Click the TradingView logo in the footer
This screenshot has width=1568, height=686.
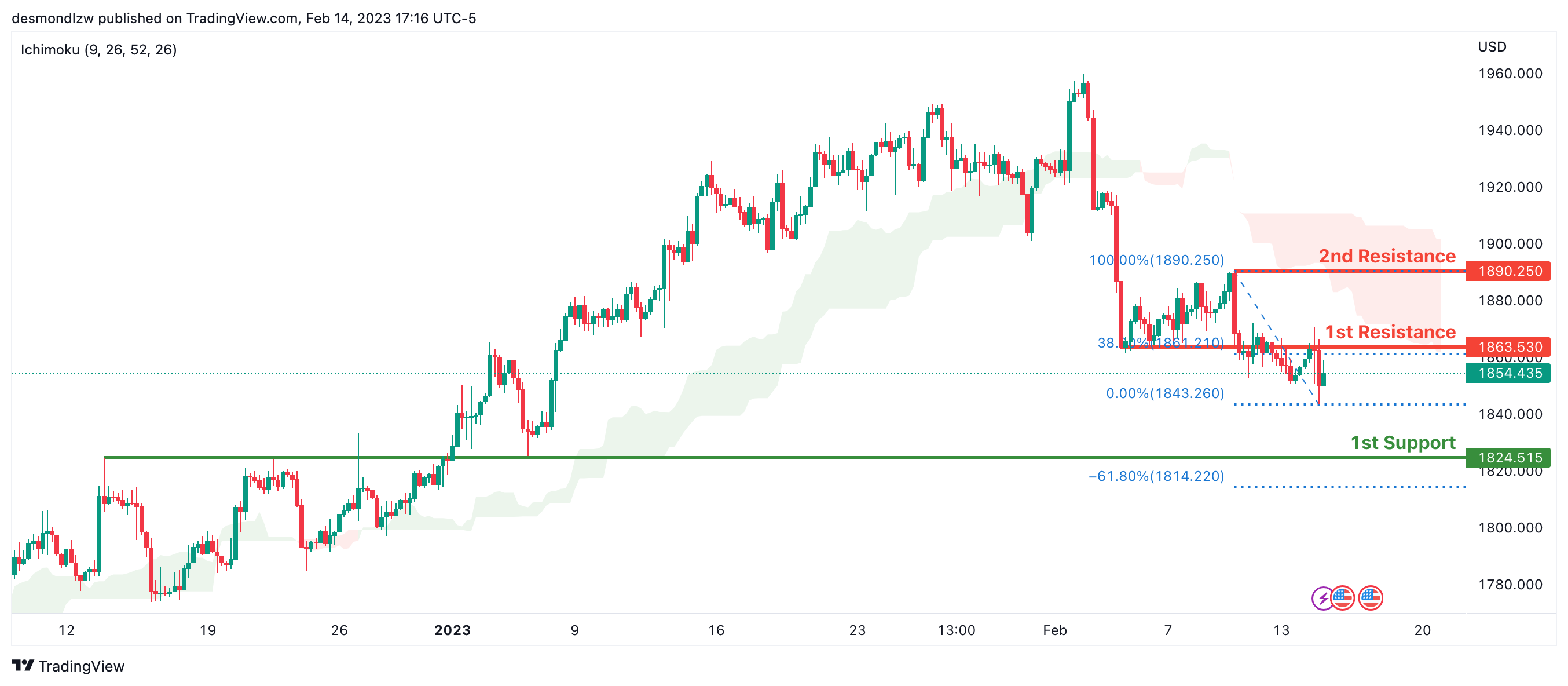click(68, 666)
